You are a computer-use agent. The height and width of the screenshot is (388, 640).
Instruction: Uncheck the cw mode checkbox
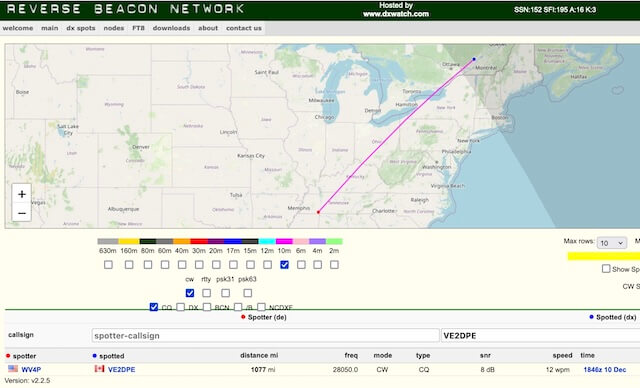pos(190,293)
